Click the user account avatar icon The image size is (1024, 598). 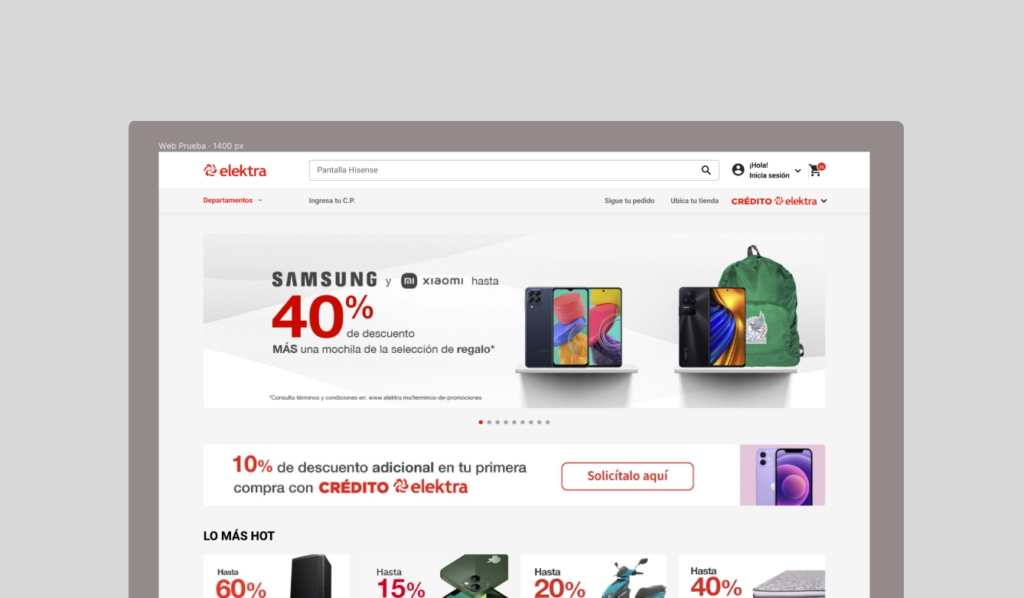(738, 170)
